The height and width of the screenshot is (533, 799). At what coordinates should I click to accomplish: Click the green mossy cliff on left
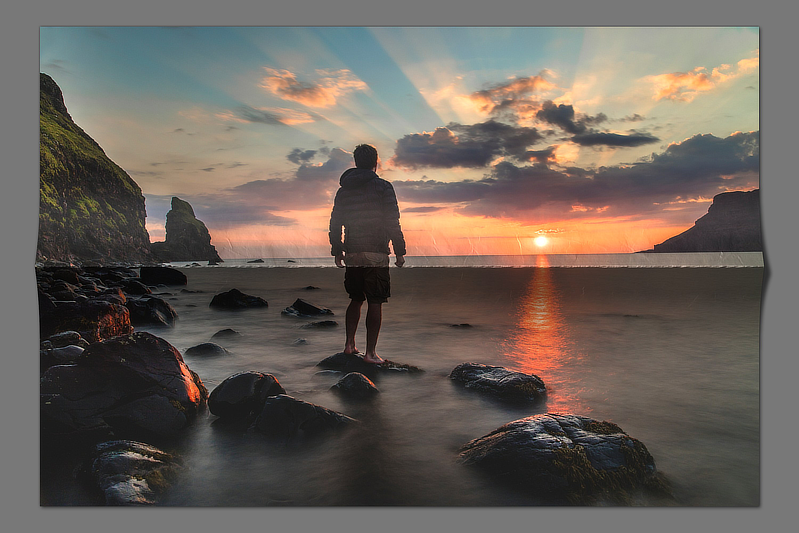pyautogui.click(x=80, y=180)
